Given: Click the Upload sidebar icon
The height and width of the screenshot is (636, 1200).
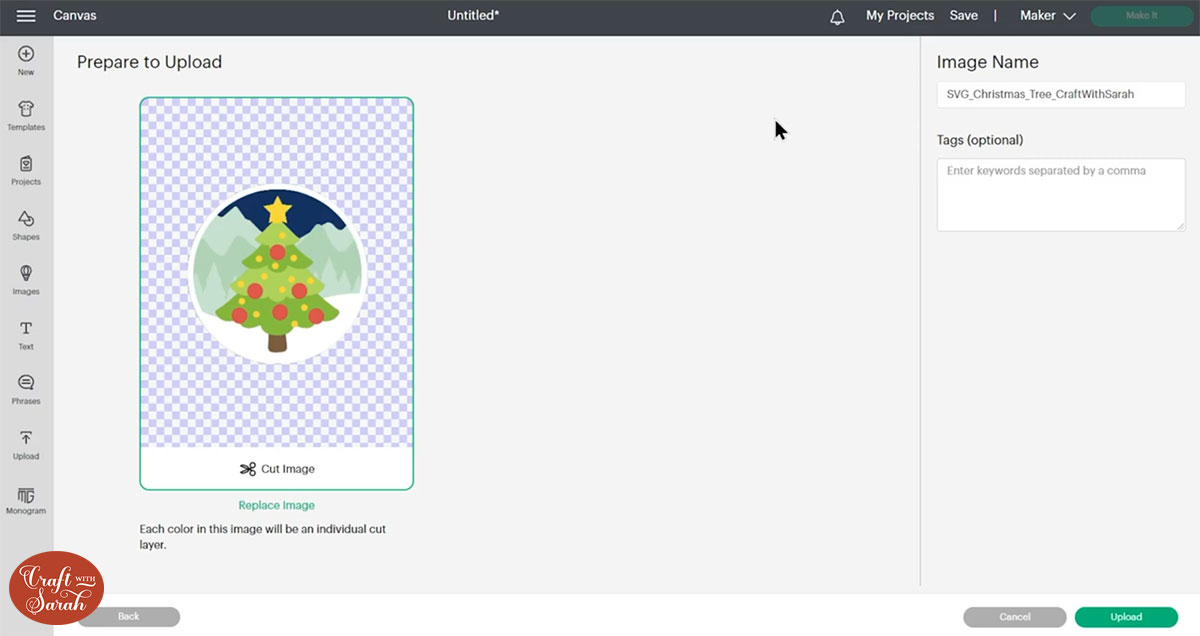Looking at the screenshot, I should 26,444.
